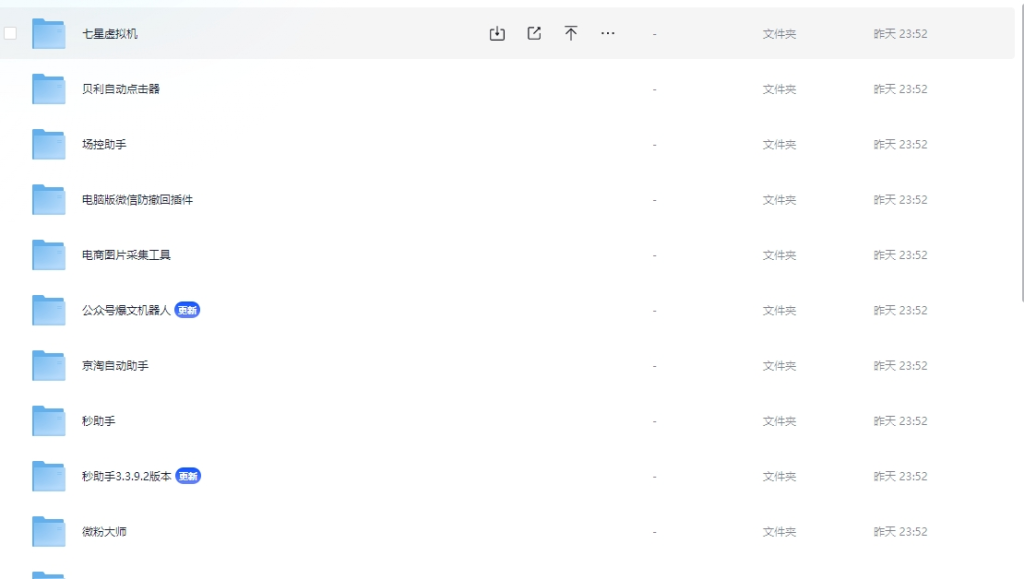
Task: Download the 七星虚拟机 folder
Action: click(497, 34)
